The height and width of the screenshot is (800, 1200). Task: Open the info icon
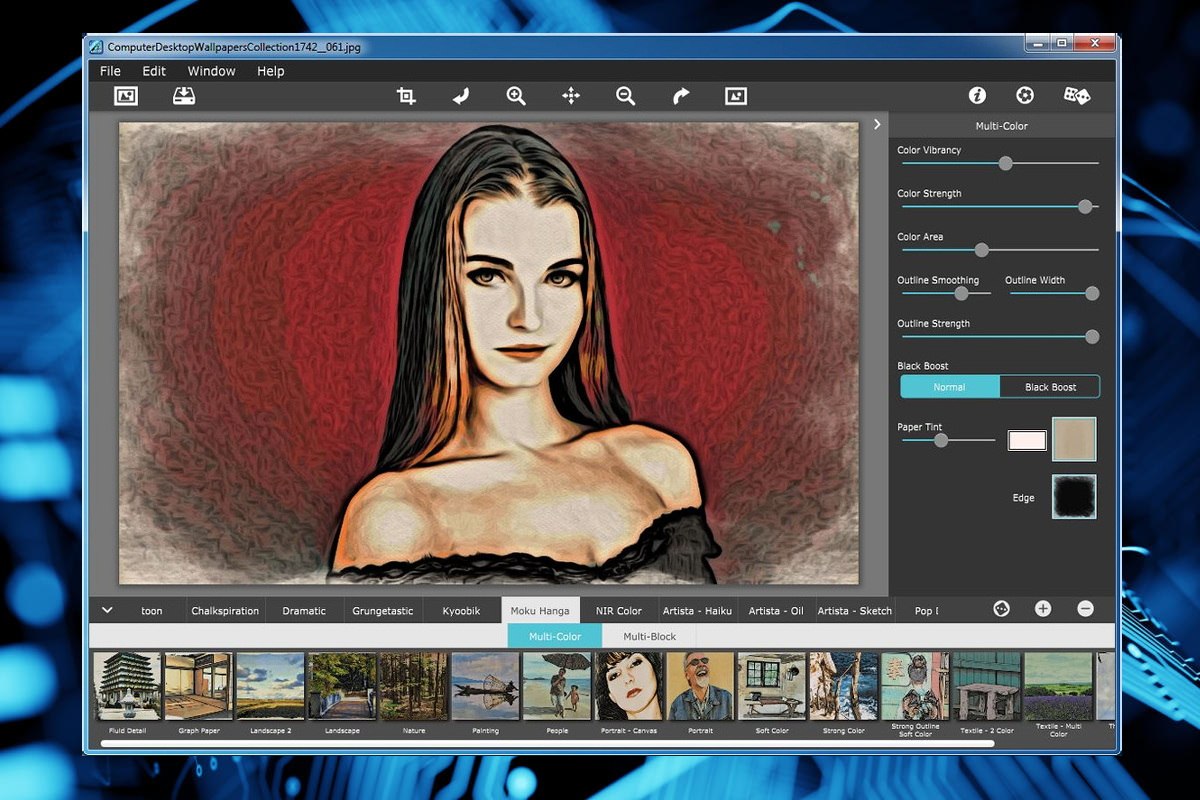point(977,96)
